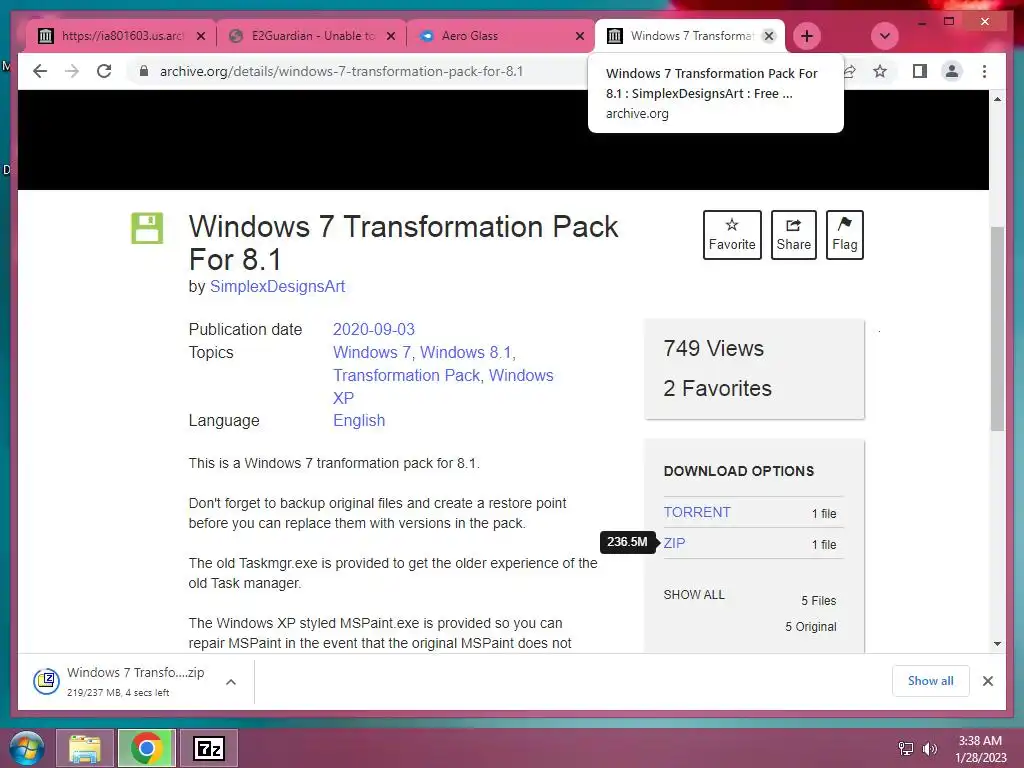Expand the download item options chevron
The height and width of the screenshot is (768, 1024).
click(231, 682)
